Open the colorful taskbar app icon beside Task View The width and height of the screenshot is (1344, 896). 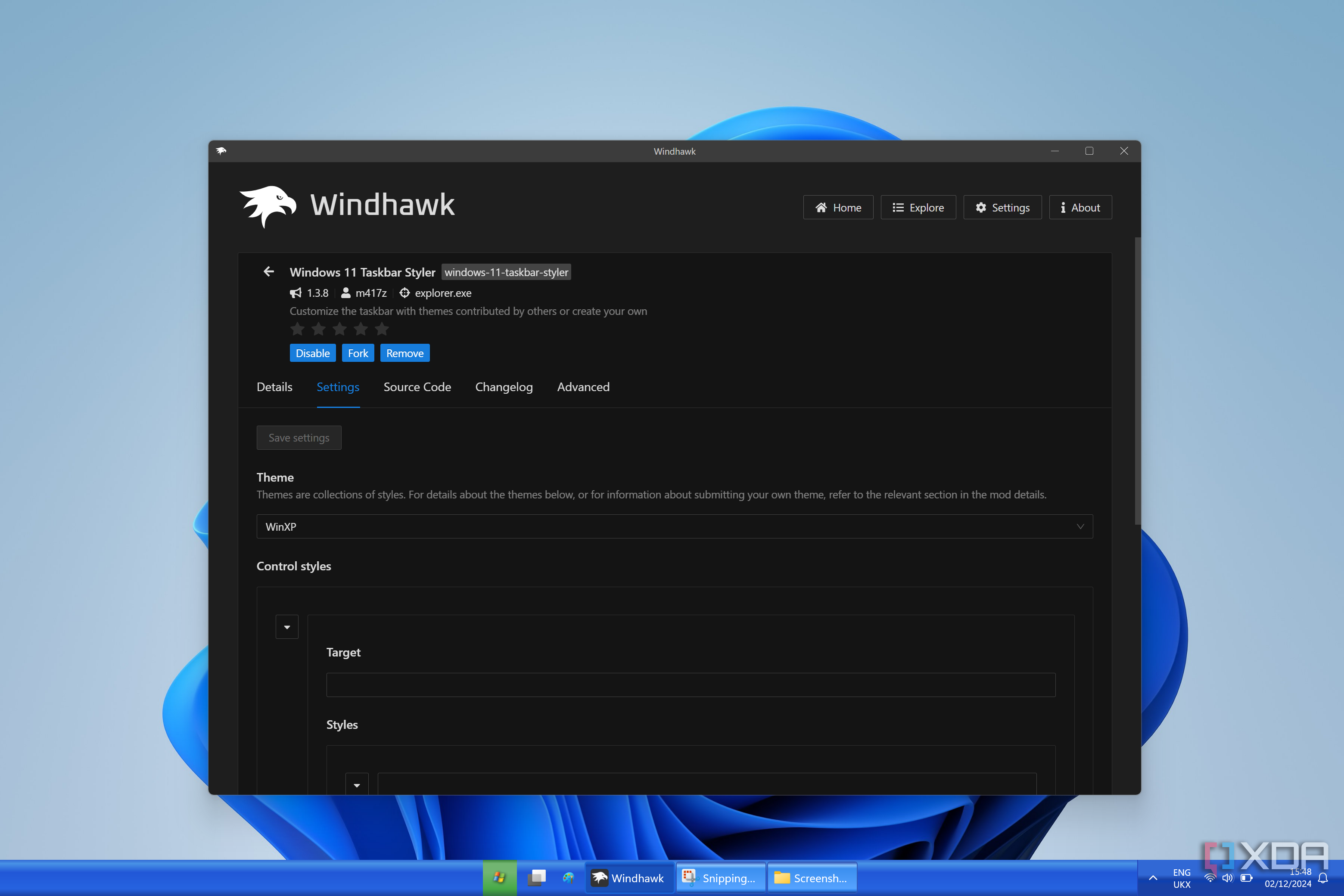coord(568,878)
